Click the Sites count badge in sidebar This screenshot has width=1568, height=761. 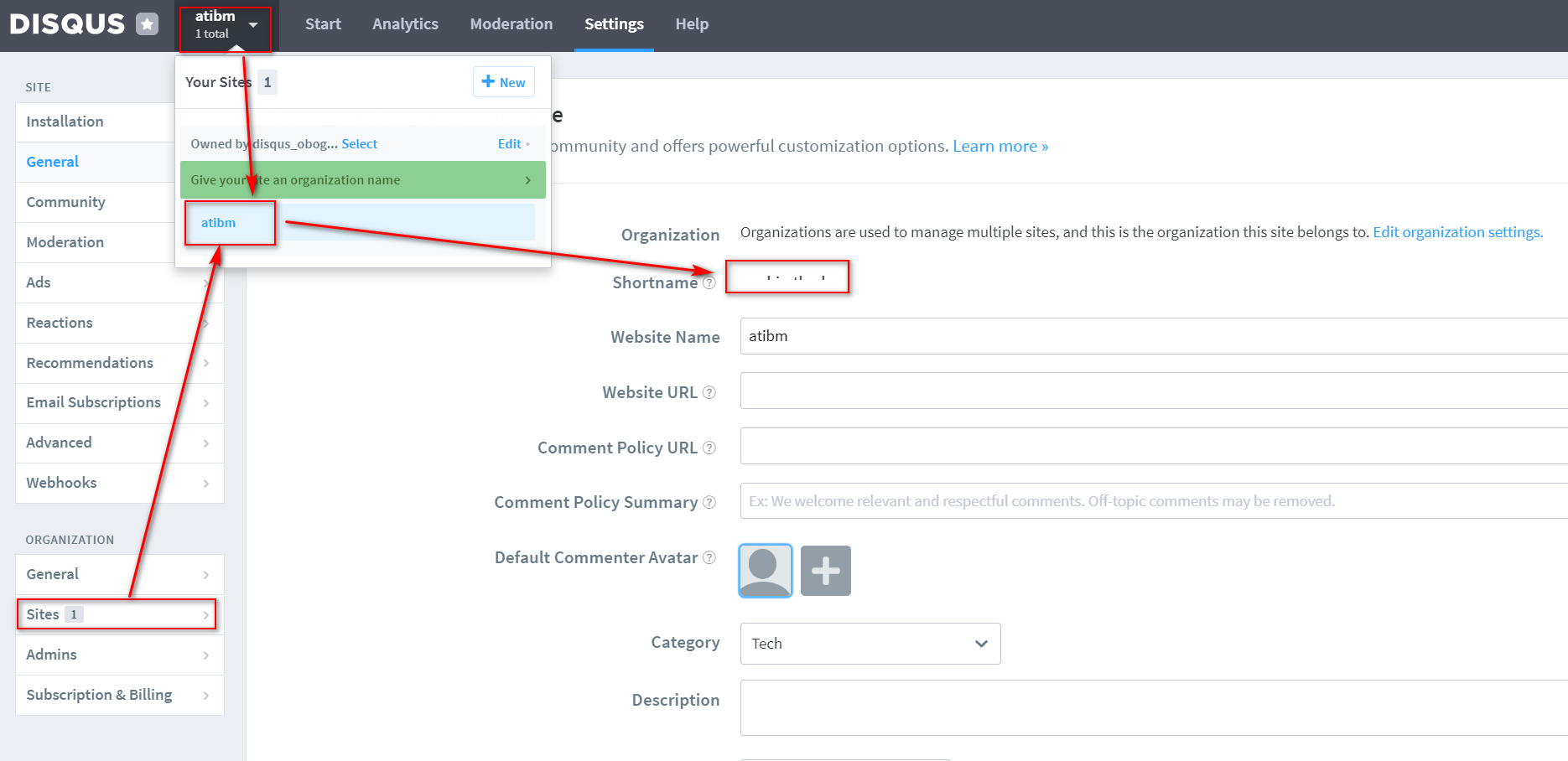coord(74,614)
